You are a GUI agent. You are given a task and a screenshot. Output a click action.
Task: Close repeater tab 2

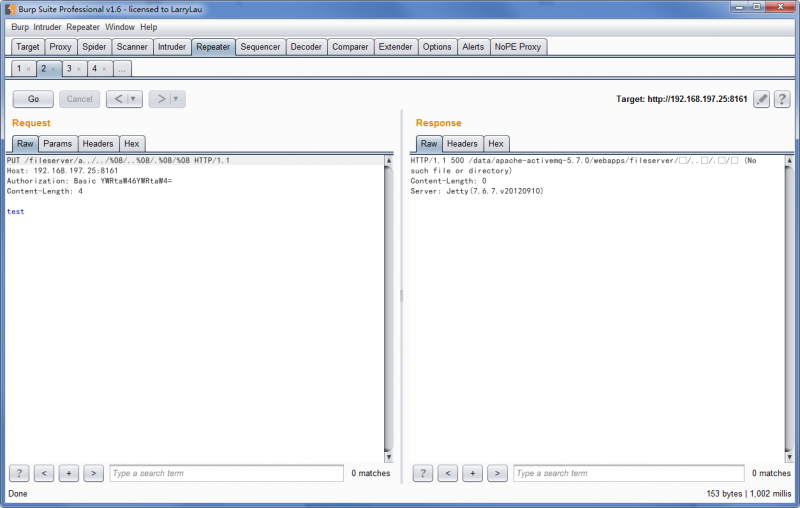click(53, 69)
